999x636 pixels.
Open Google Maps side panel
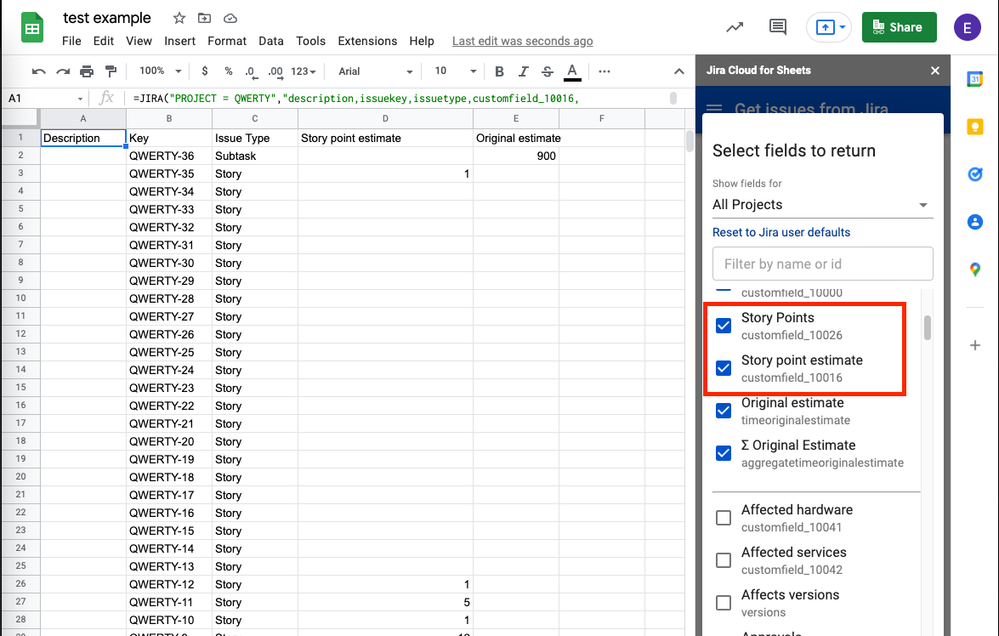pos(975,270)
